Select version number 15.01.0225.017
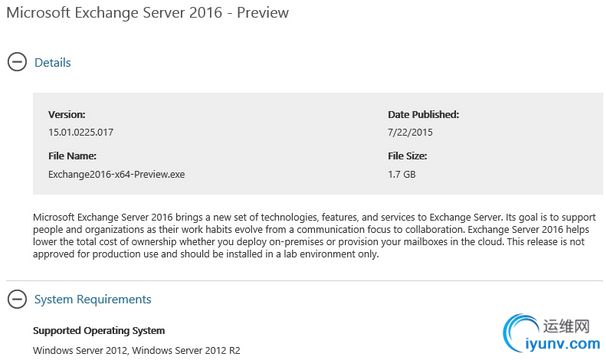This screenshot has height=360, width=606. (81, 132)
